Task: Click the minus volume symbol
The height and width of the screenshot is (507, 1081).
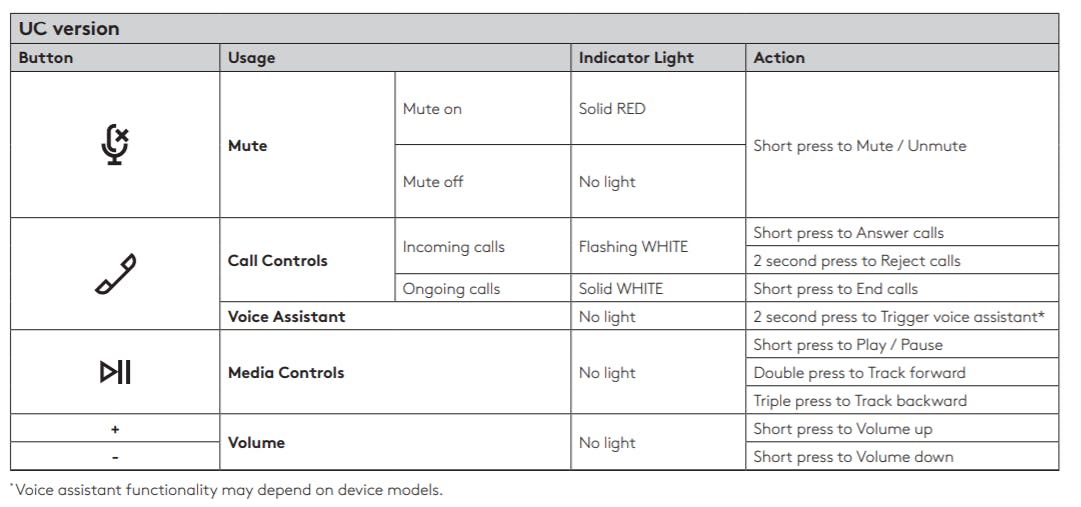Action: [115, 457]
